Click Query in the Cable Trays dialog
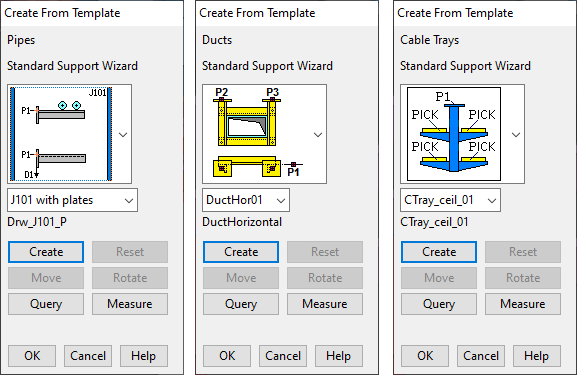The width and height of the screenshot is (577, 375). click(439, 304)
